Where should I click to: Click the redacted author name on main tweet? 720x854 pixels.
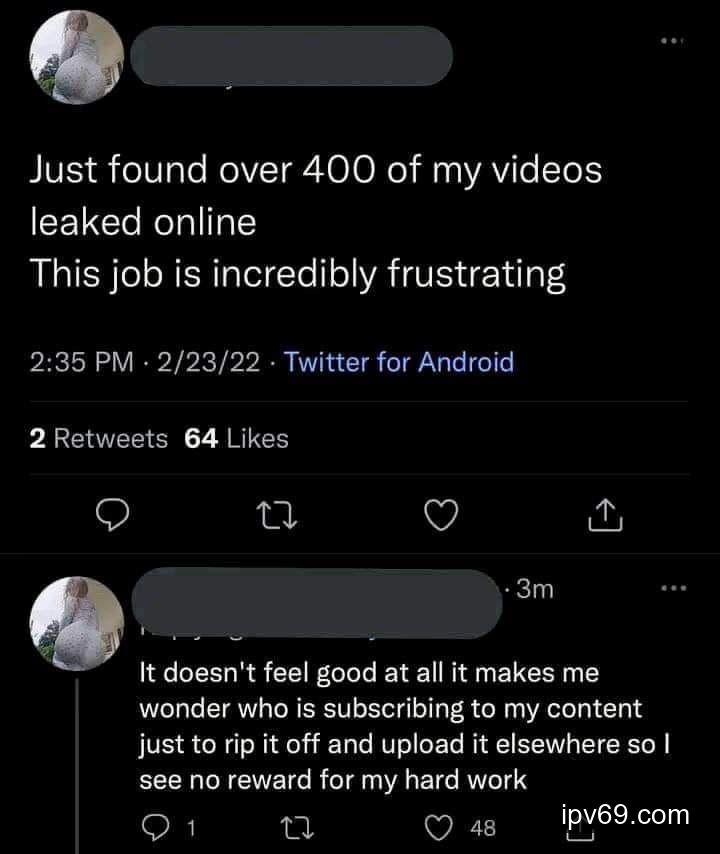[290, 55]
